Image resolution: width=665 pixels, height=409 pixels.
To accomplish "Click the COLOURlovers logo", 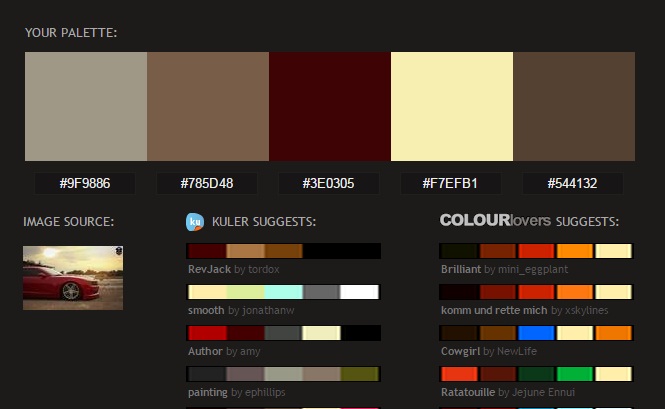I will [x=495, y=220].
